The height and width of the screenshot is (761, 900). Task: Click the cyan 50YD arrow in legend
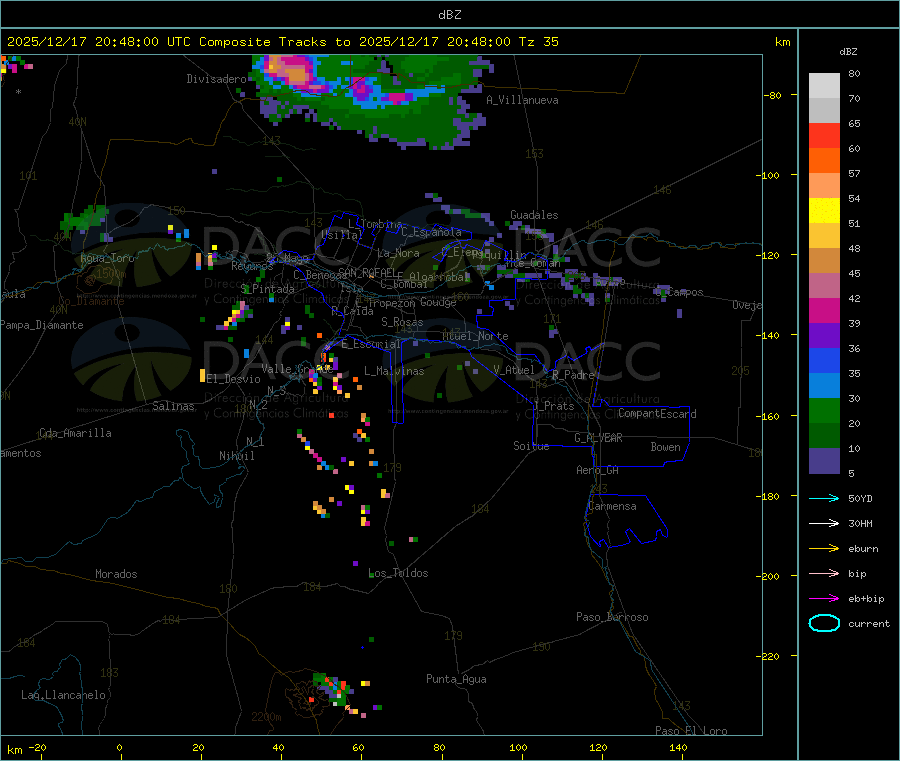(824, 498)
